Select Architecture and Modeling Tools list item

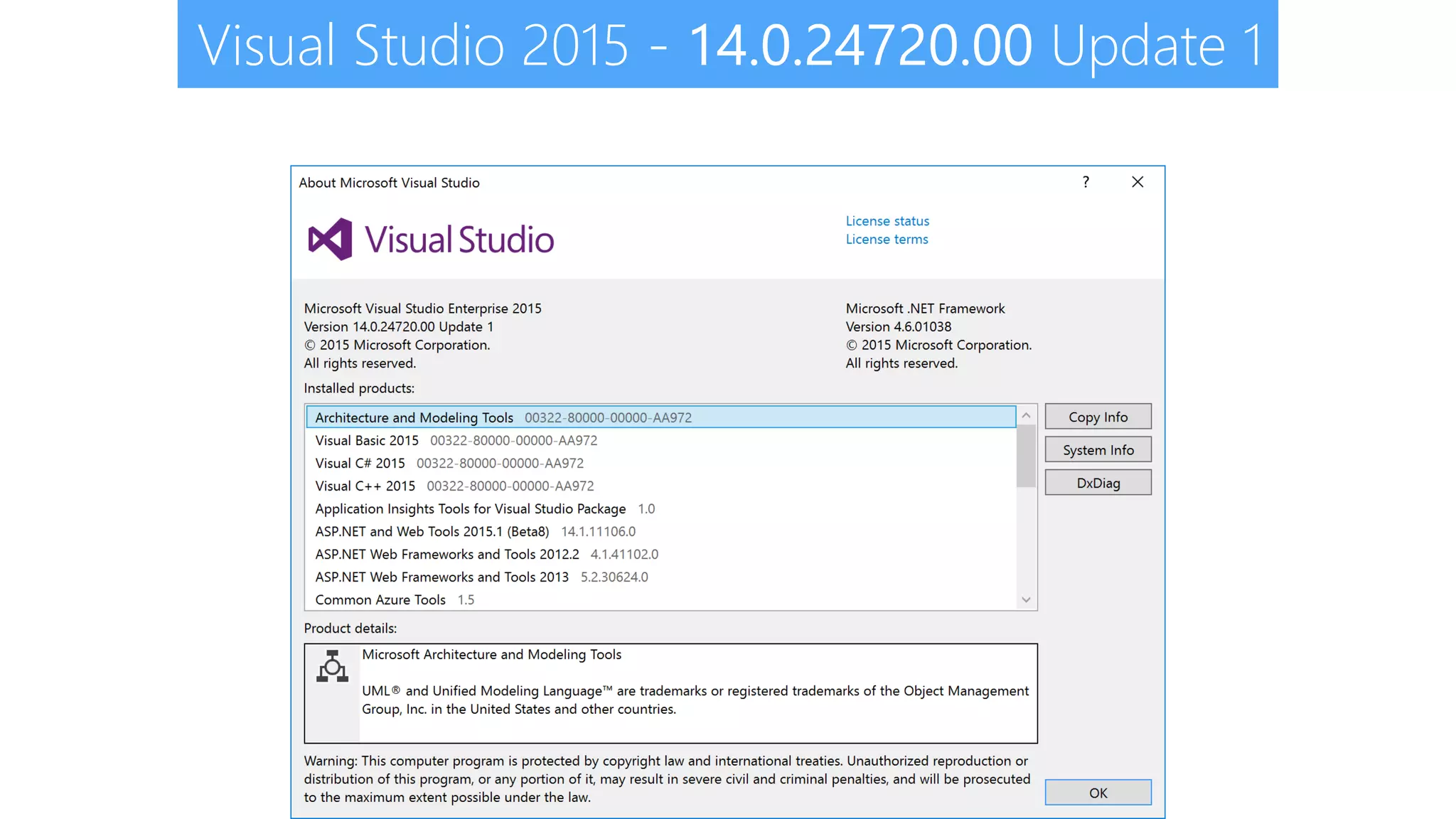pyautogui.click(x=414, y=417)
